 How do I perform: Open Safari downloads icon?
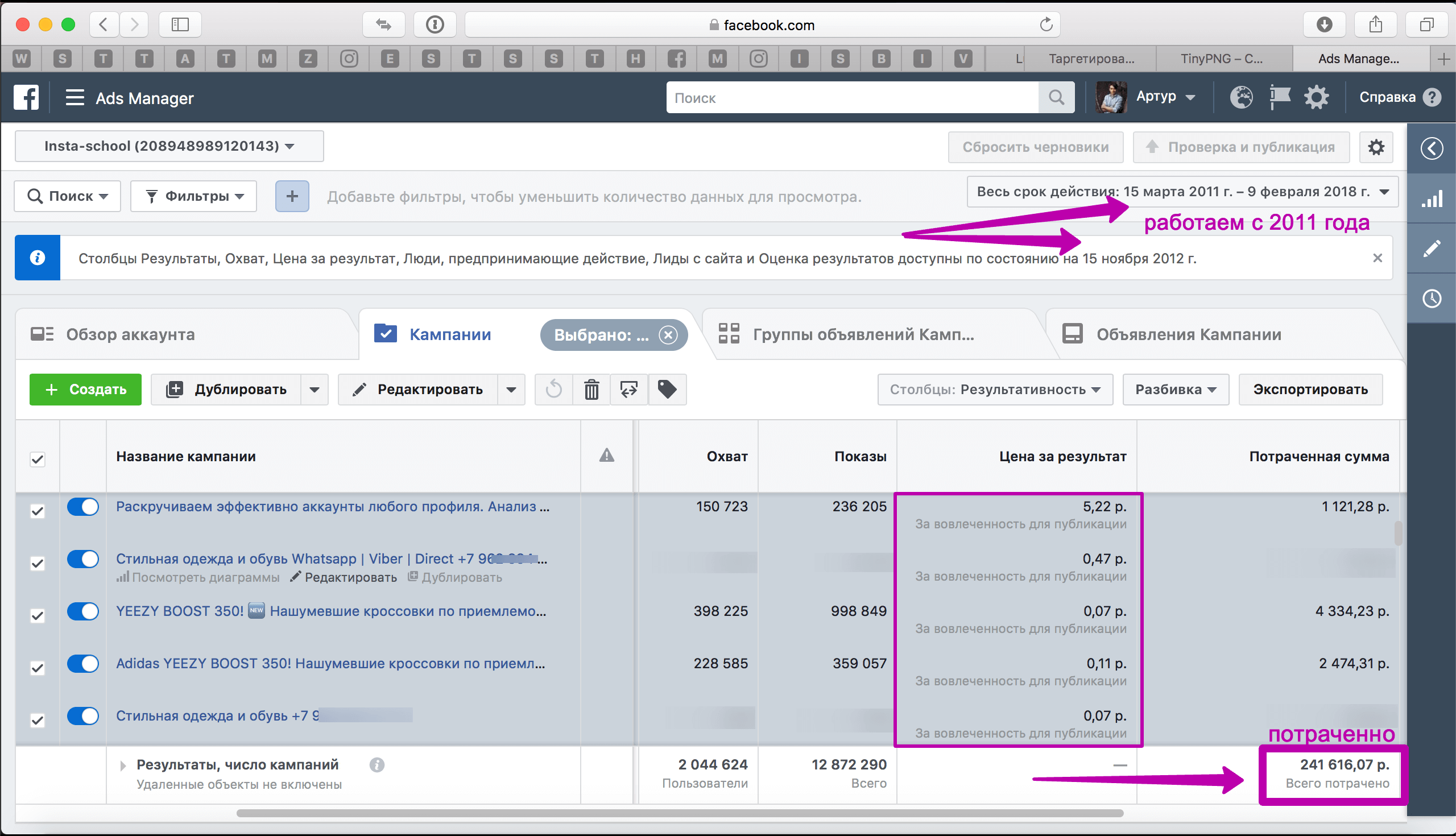tap(1324, 24)
